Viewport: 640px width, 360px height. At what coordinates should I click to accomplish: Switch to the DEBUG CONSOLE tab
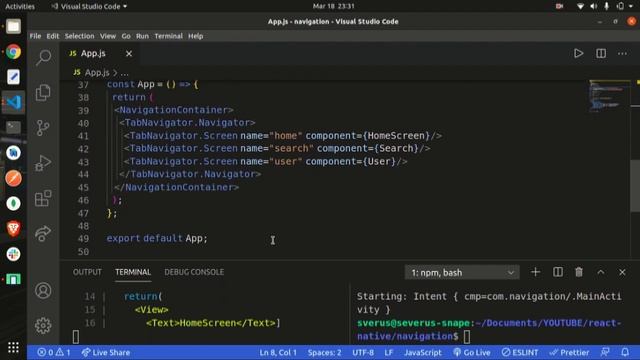194,272
